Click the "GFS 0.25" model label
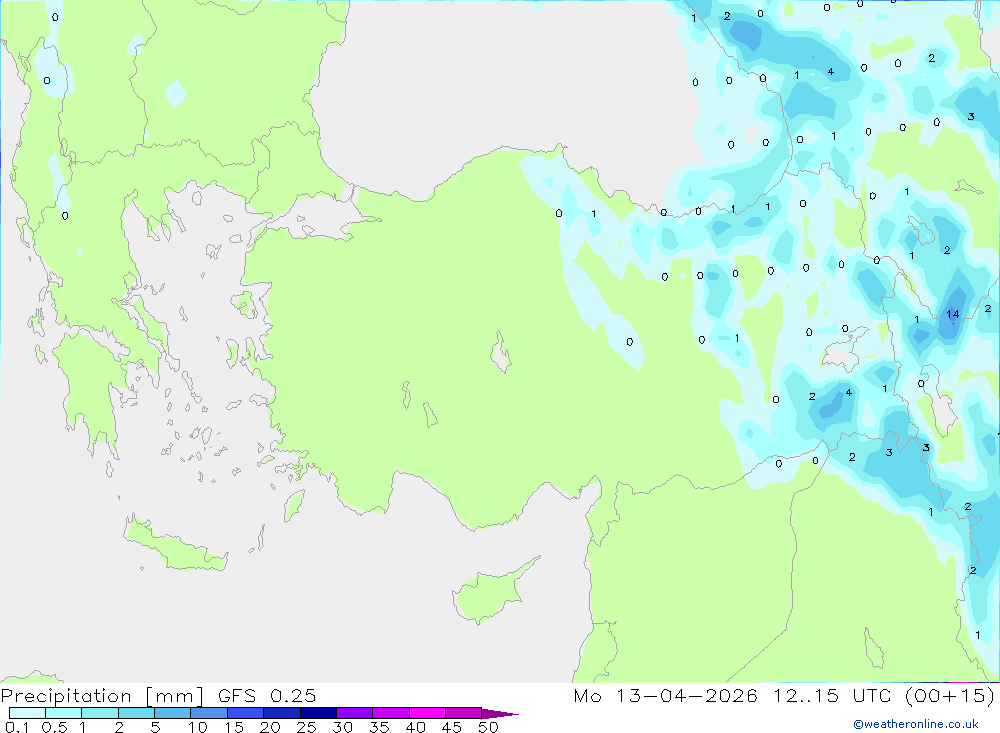This screenshot has height=733, width=1000. 267,695
